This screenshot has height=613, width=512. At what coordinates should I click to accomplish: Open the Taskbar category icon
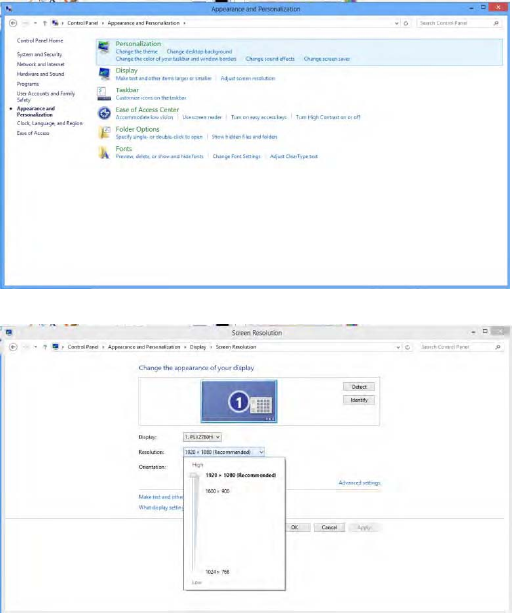104,93
